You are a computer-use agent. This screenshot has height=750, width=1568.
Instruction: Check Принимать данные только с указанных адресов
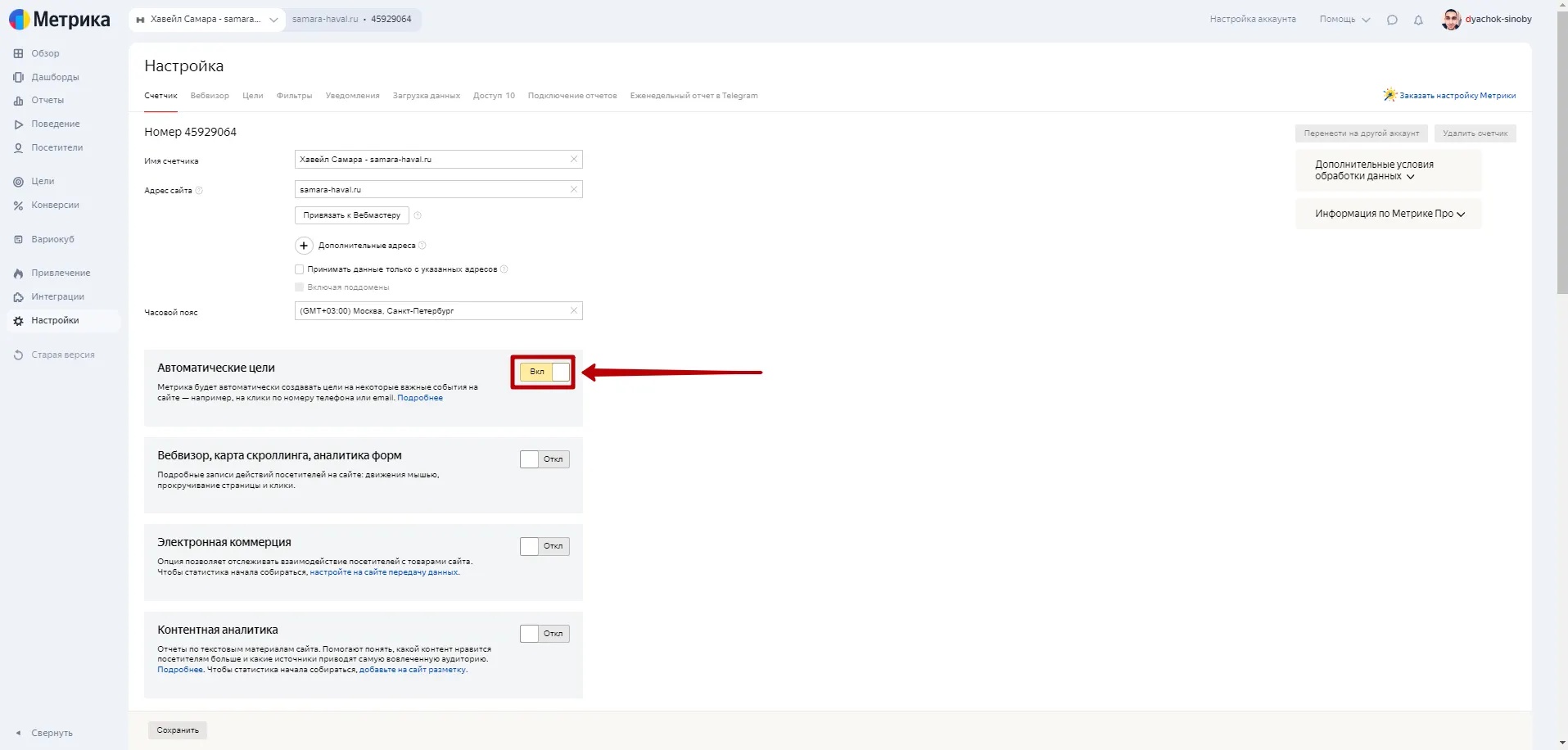coord(299,269)
